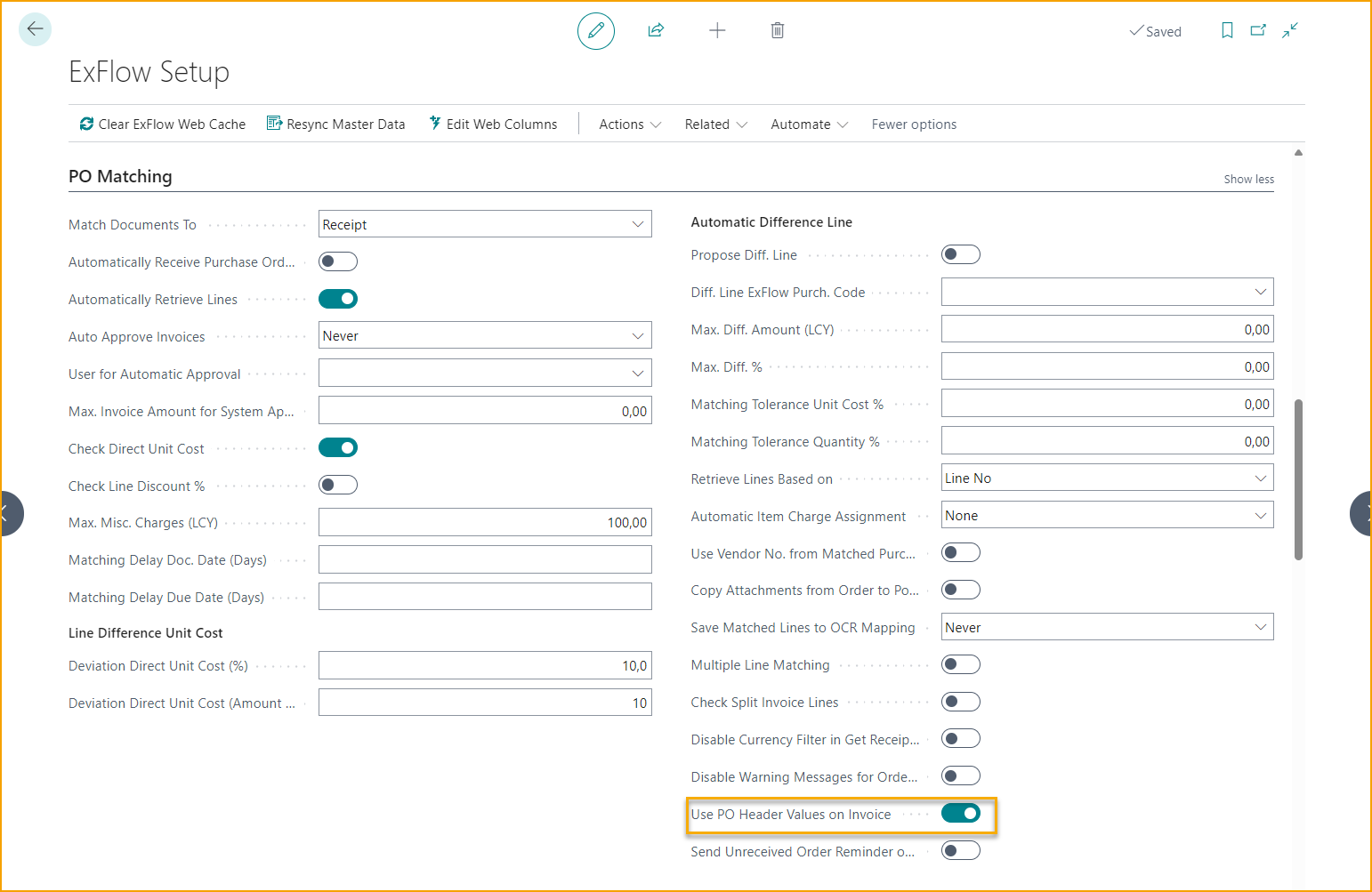The height and width of the screenshot is (892, 1372).
Task: Open page in new window icon
Action: 1258,30
